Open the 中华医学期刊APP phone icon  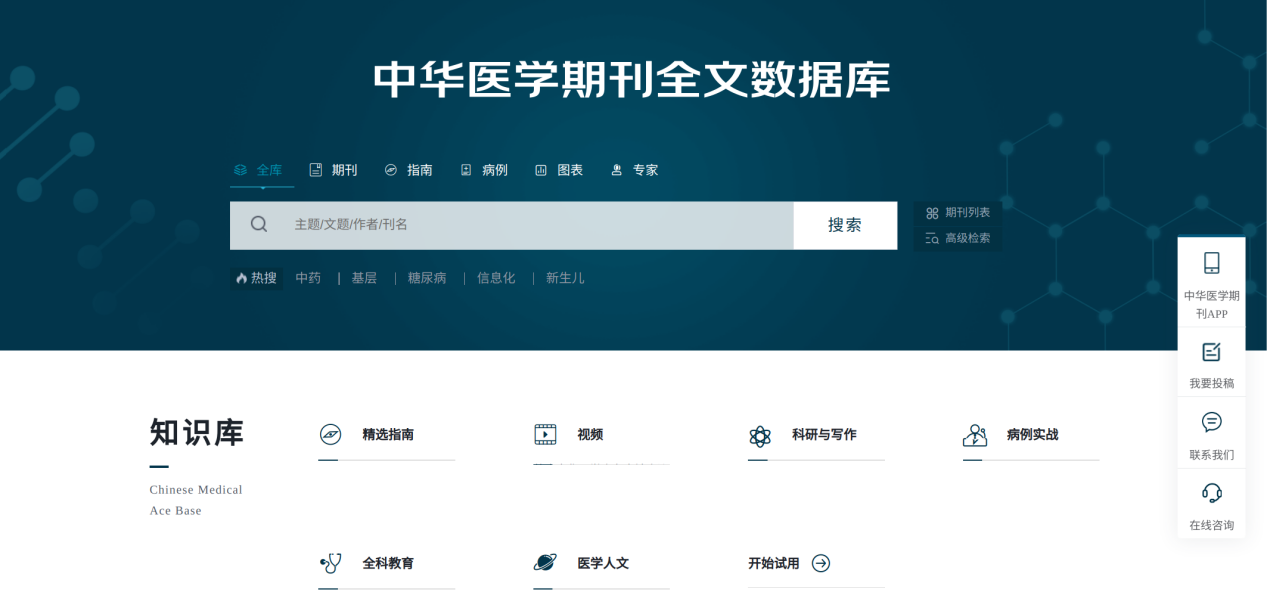click(x=1211, y=263)
